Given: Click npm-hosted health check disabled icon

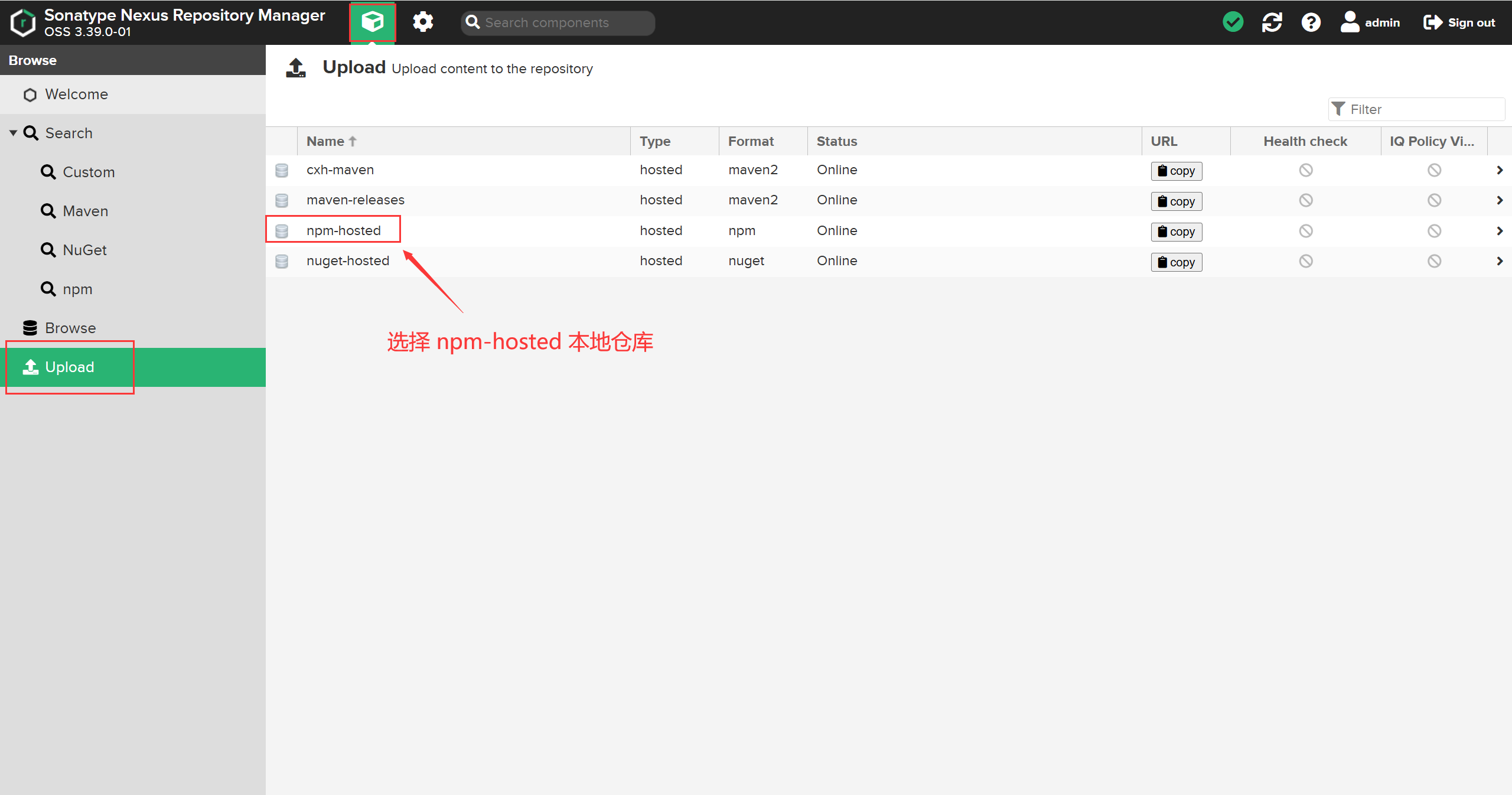Looking at the screenshot, I should [x=1305, y=230].
